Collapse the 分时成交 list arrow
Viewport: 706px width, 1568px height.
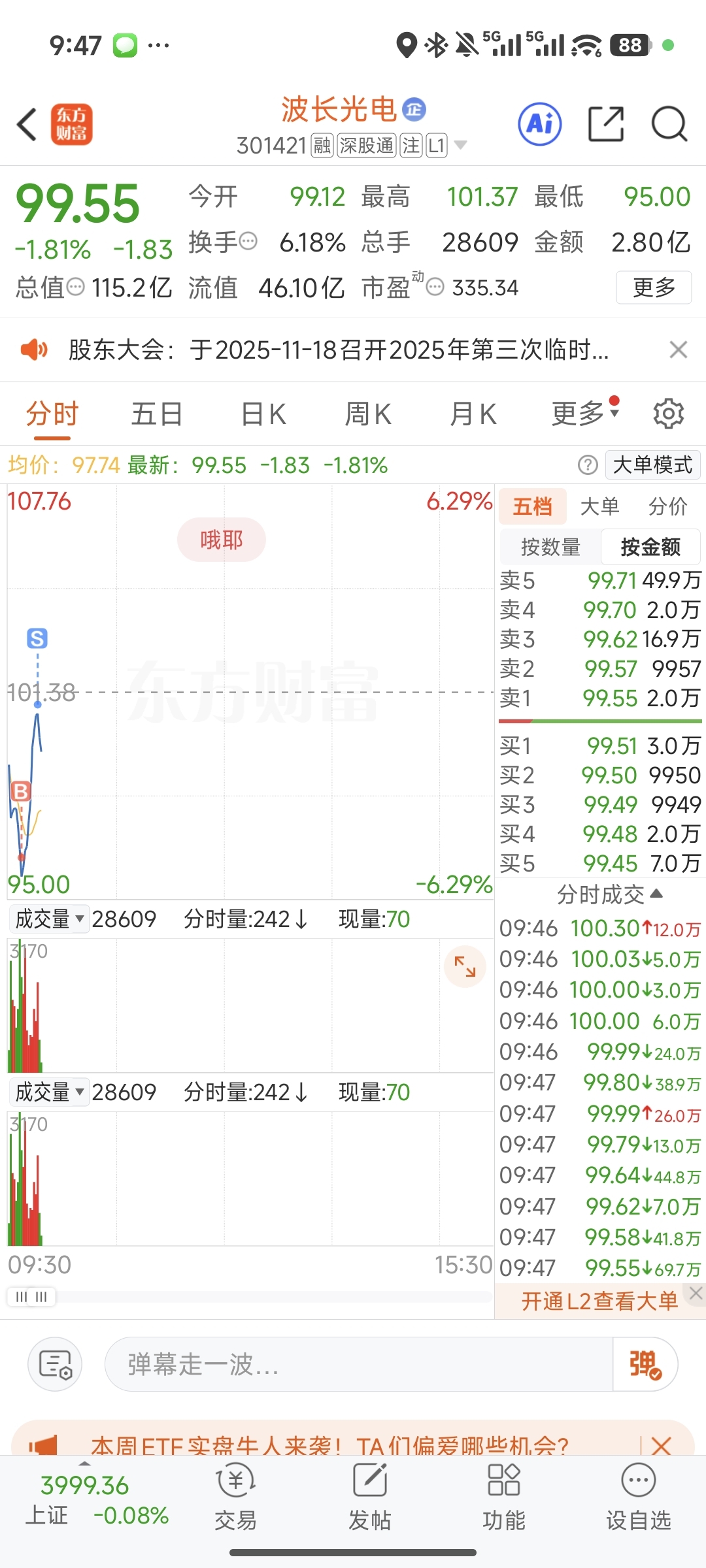point(656,894)
